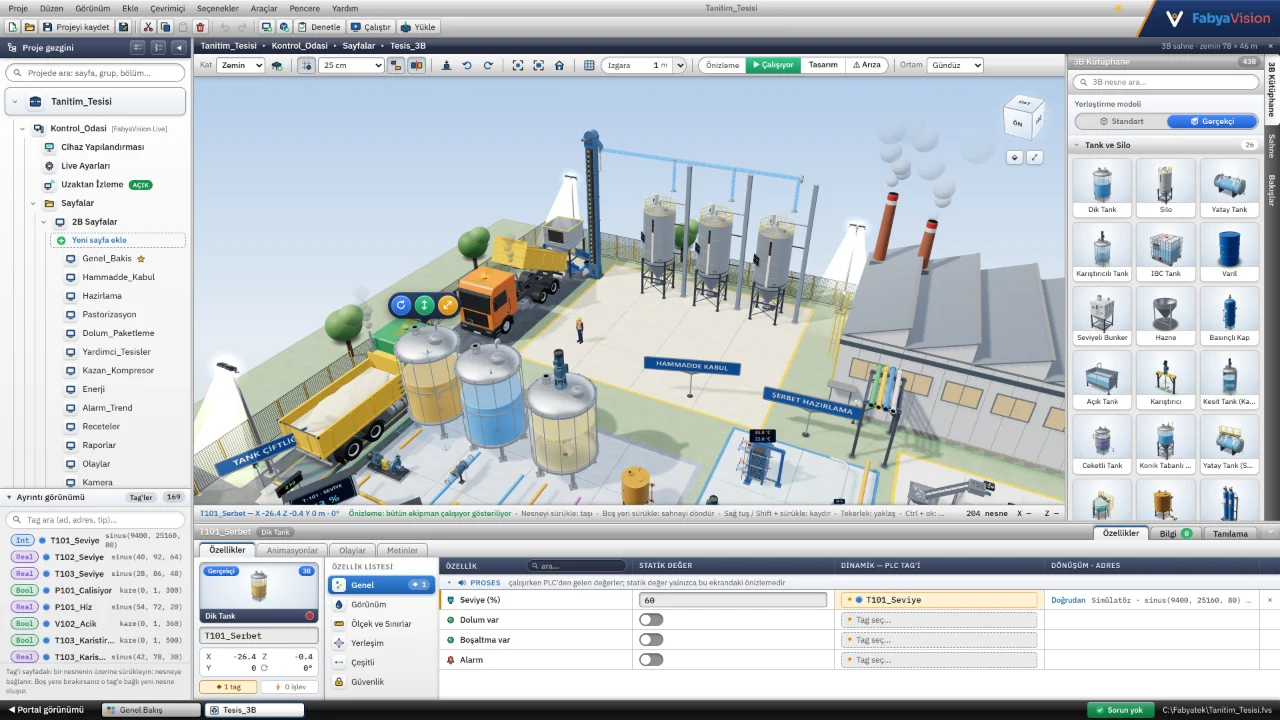Open the Gündüz environment dropdown
1280x720 pixels.
pos(955,65)
